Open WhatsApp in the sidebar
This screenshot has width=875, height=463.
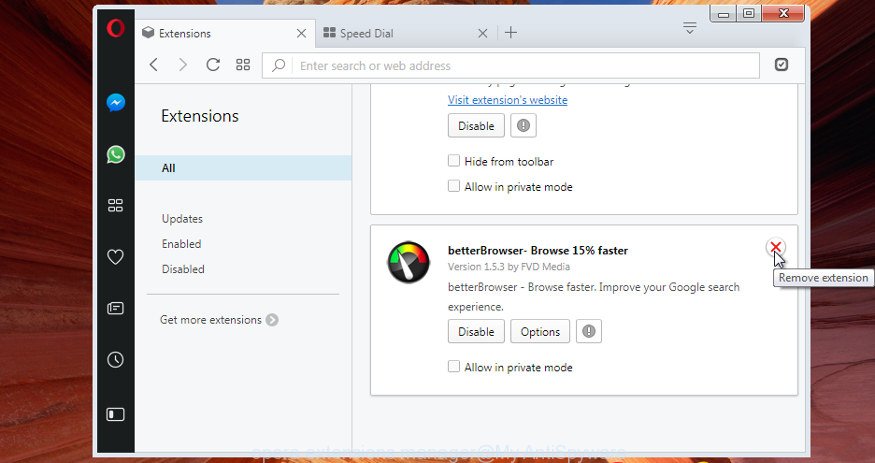pos(116,155)
